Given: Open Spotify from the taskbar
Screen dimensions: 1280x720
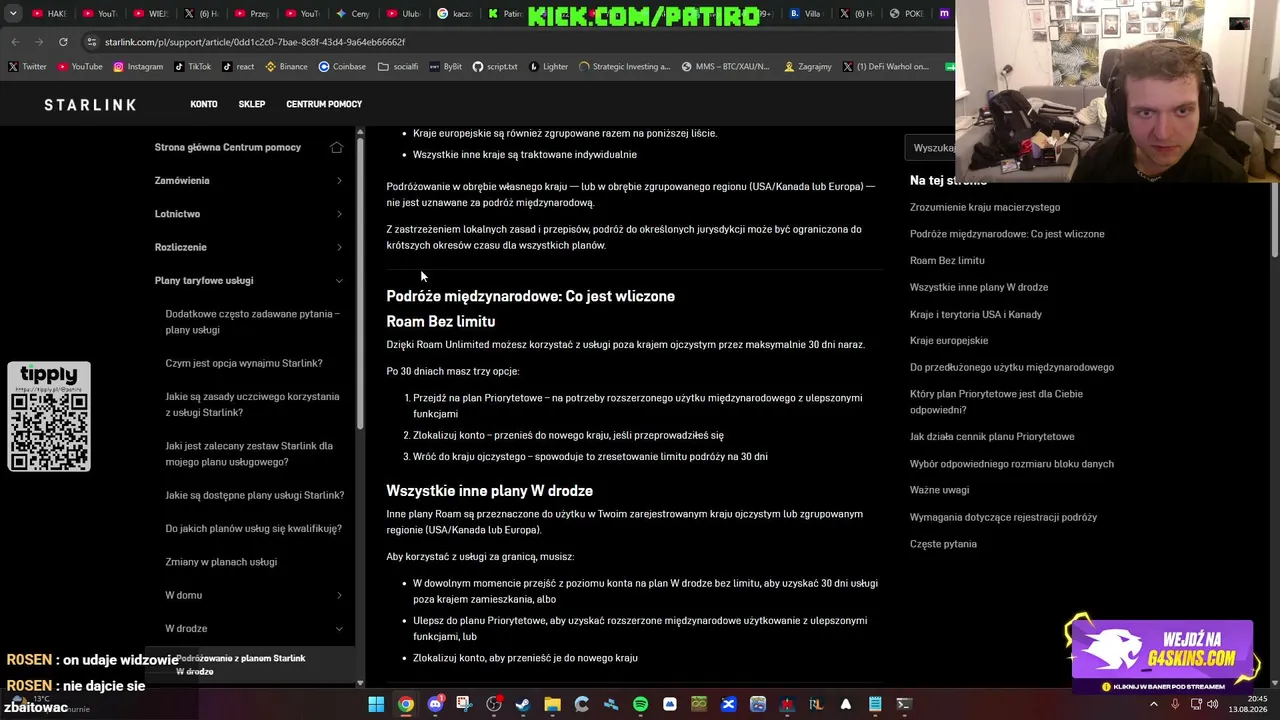Looking at the screenshot, I should [x=640, y=704].
